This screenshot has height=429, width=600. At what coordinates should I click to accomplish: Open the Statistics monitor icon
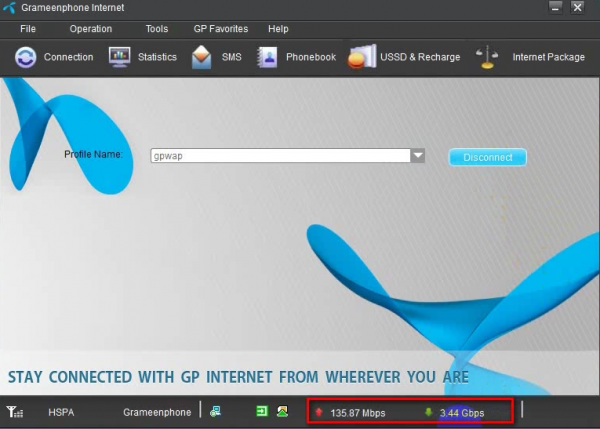pos(119,57)
